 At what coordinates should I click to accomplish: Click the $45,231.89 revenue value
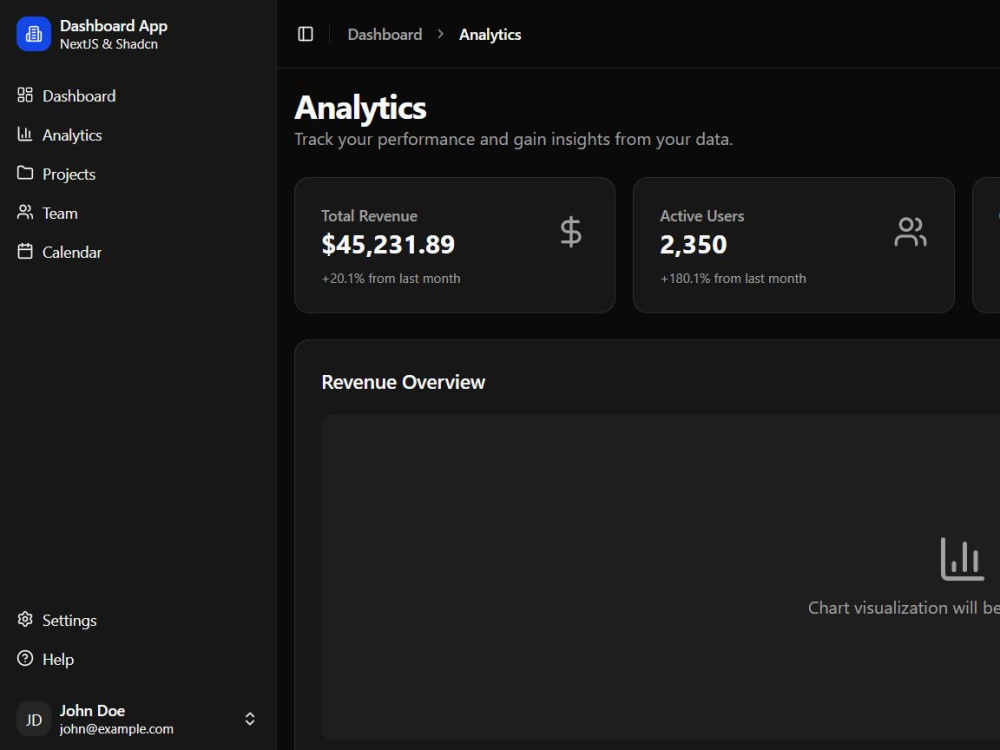click(388, 244)
